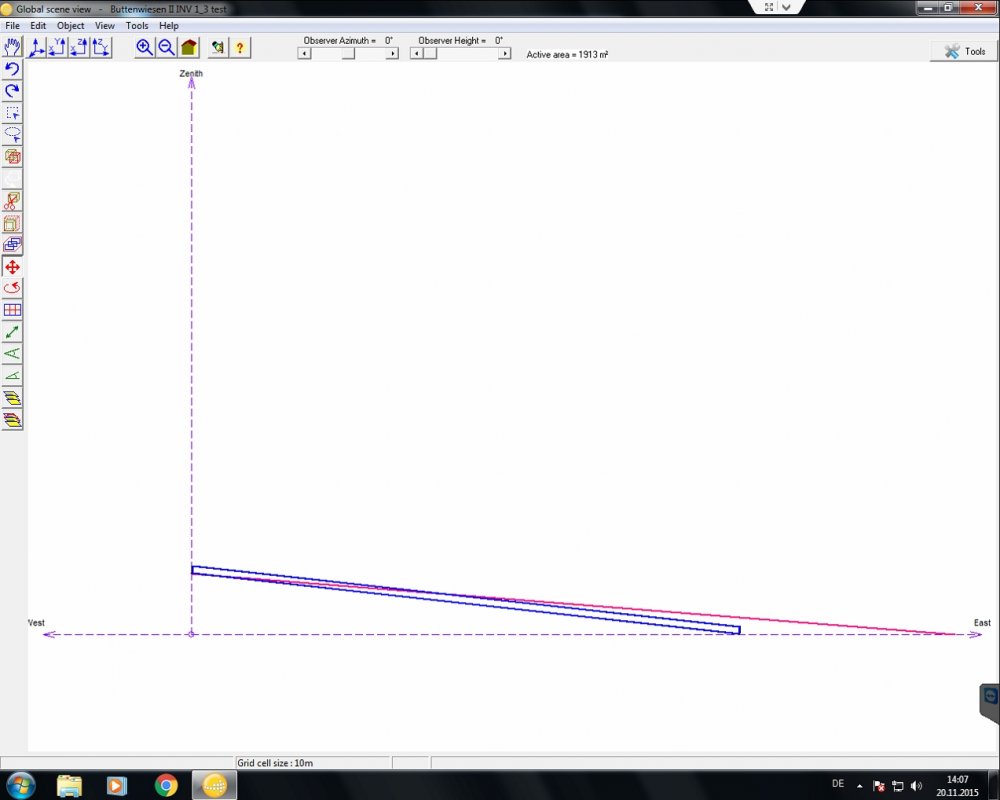This screenshot has width=1000, height=800.
Task: Click the Tools button at top right
Action: coord(964,51)
